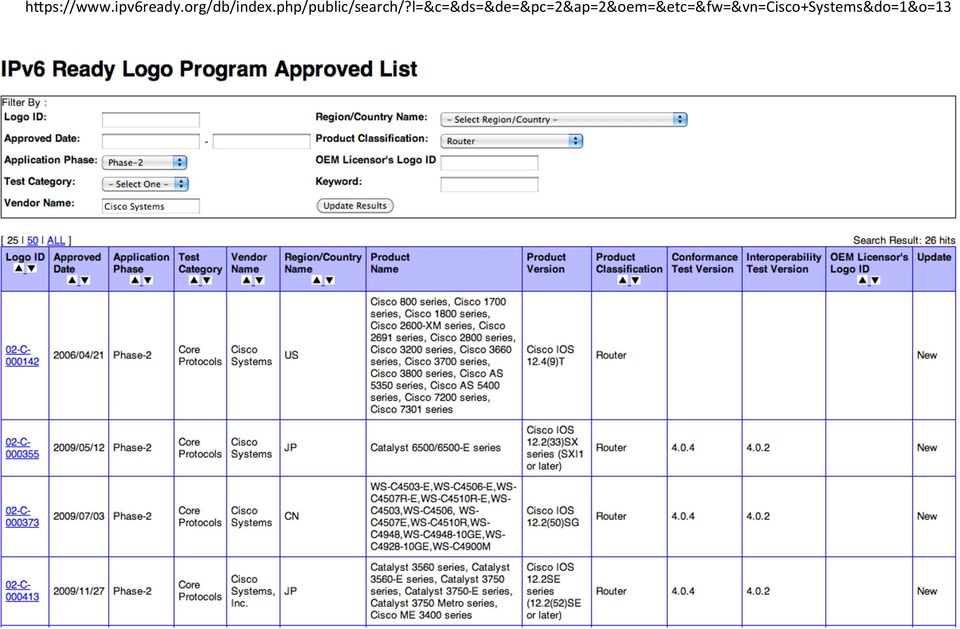The height and width of the screenshot is (629, 960).
Task: Sort Product Classification ascending arrow
Action: [x=623, y=280]
